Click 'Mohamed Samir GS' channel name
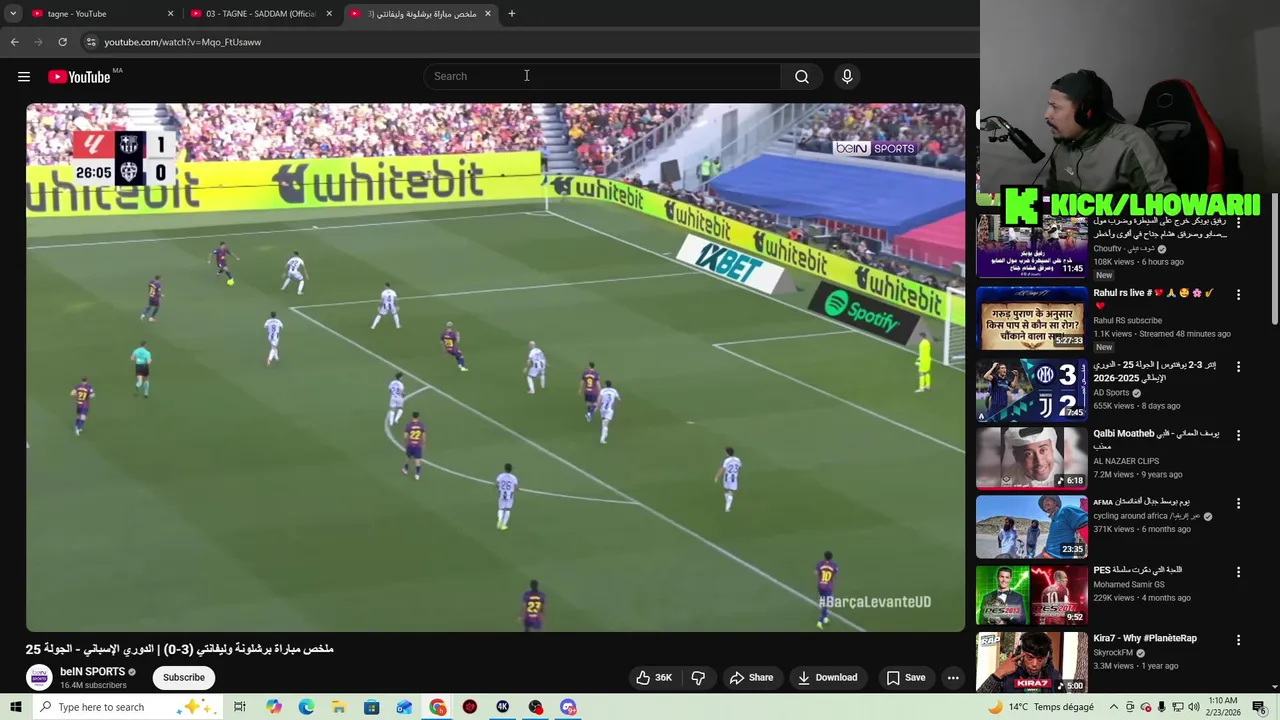This screenshot has width=1280, height=720. pos(1129,584)
